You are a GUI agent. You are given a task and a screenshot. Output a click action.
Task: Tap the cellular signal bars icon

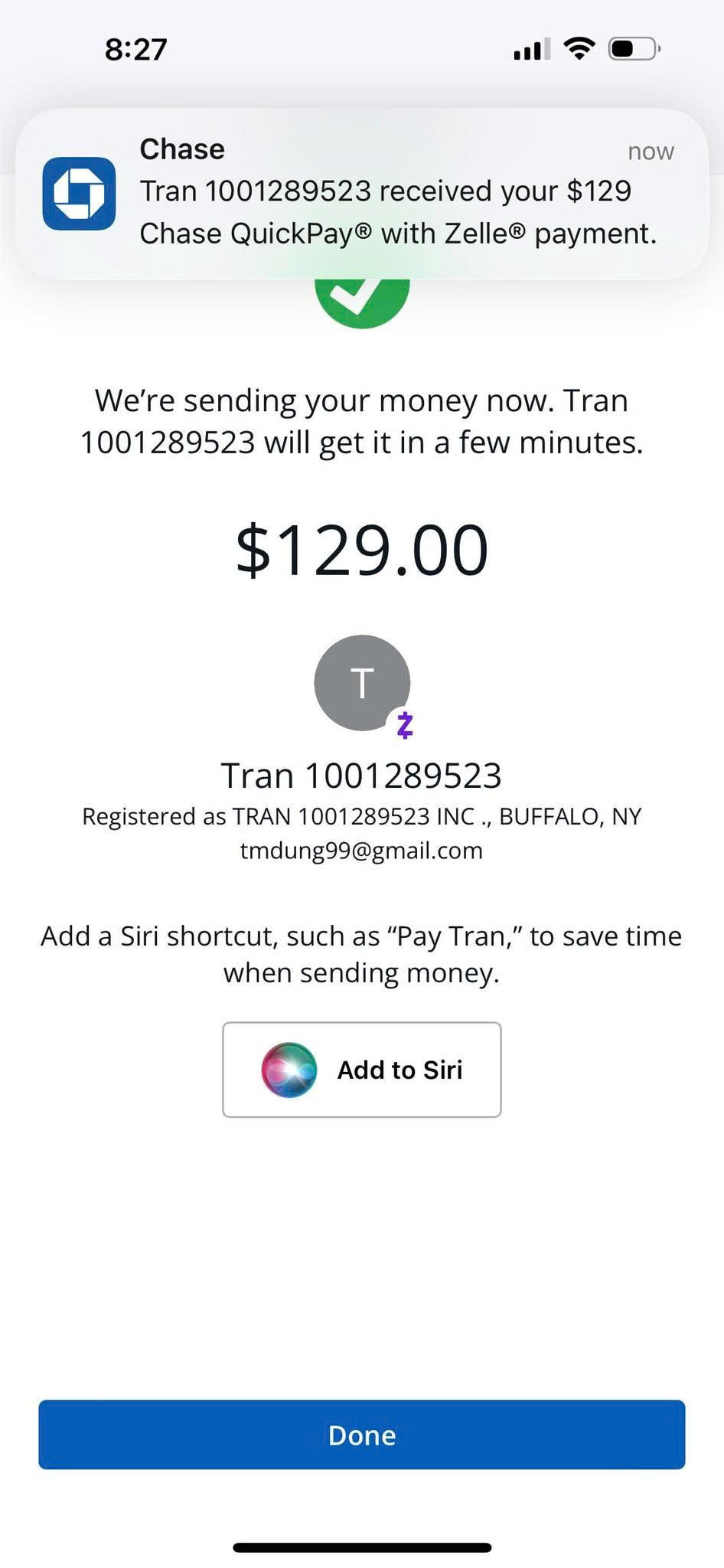tap(531, 50)
